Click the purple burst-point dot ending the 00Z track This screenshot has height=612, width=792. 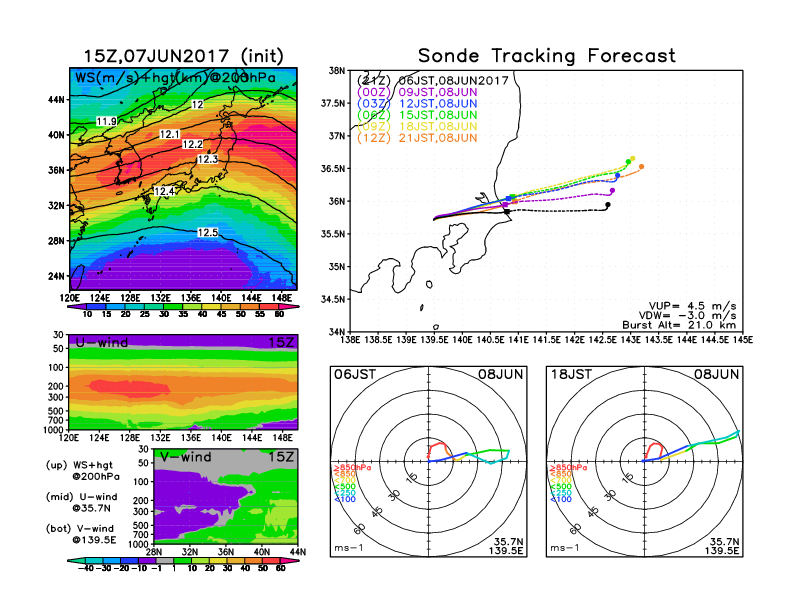point(612,190)
